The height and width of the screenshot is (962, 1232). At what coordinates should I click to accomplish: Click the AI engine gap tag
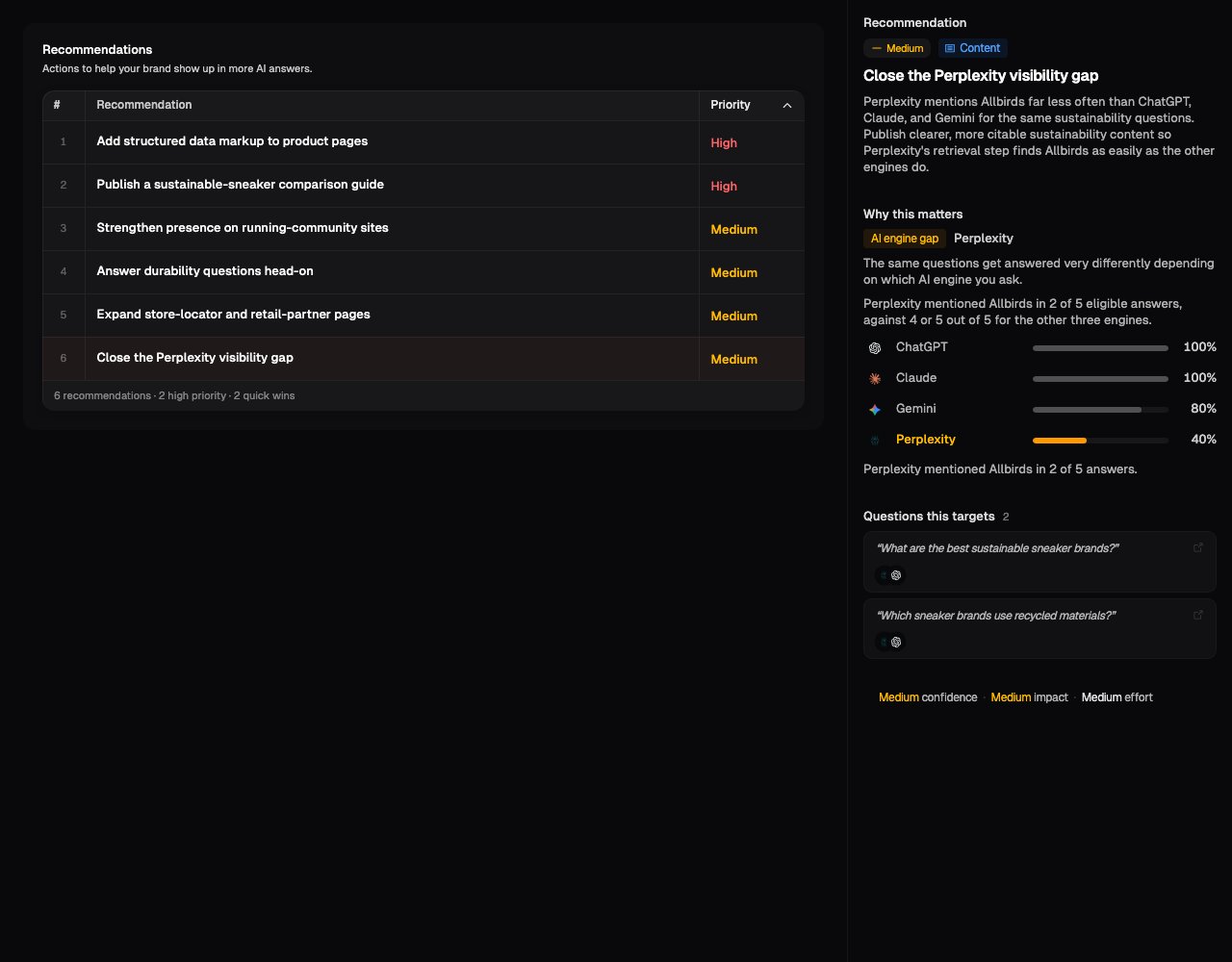click(x=905, y=239)
